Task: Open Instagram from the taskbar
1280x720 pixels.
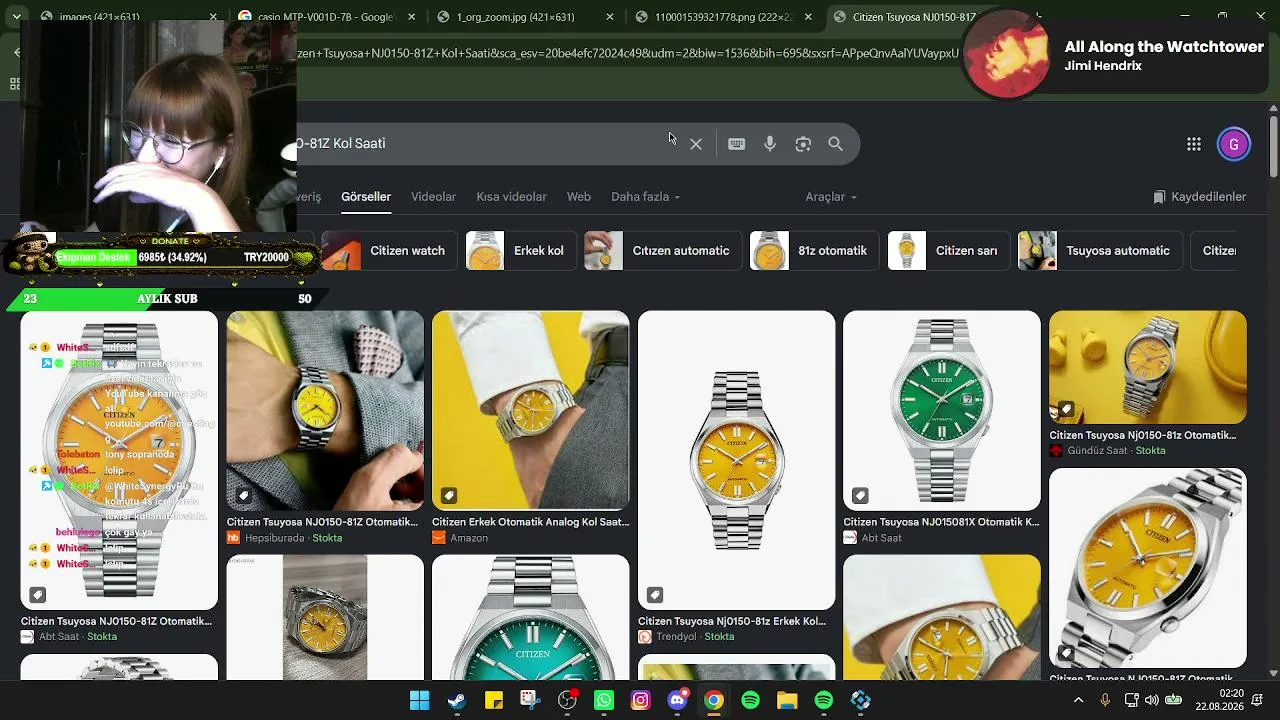Action: (x=641, y=701)
